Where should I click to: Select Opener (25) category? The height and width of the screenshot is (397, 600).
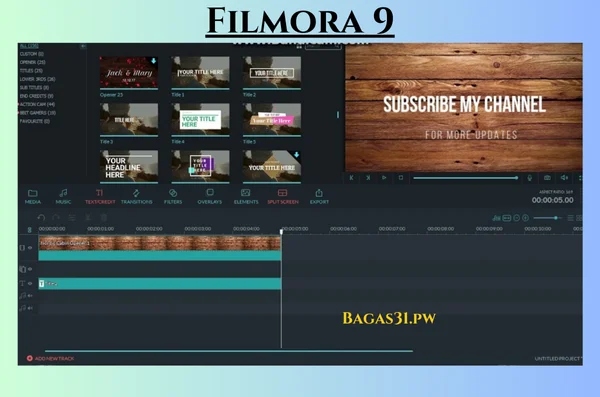coord(33,62)
